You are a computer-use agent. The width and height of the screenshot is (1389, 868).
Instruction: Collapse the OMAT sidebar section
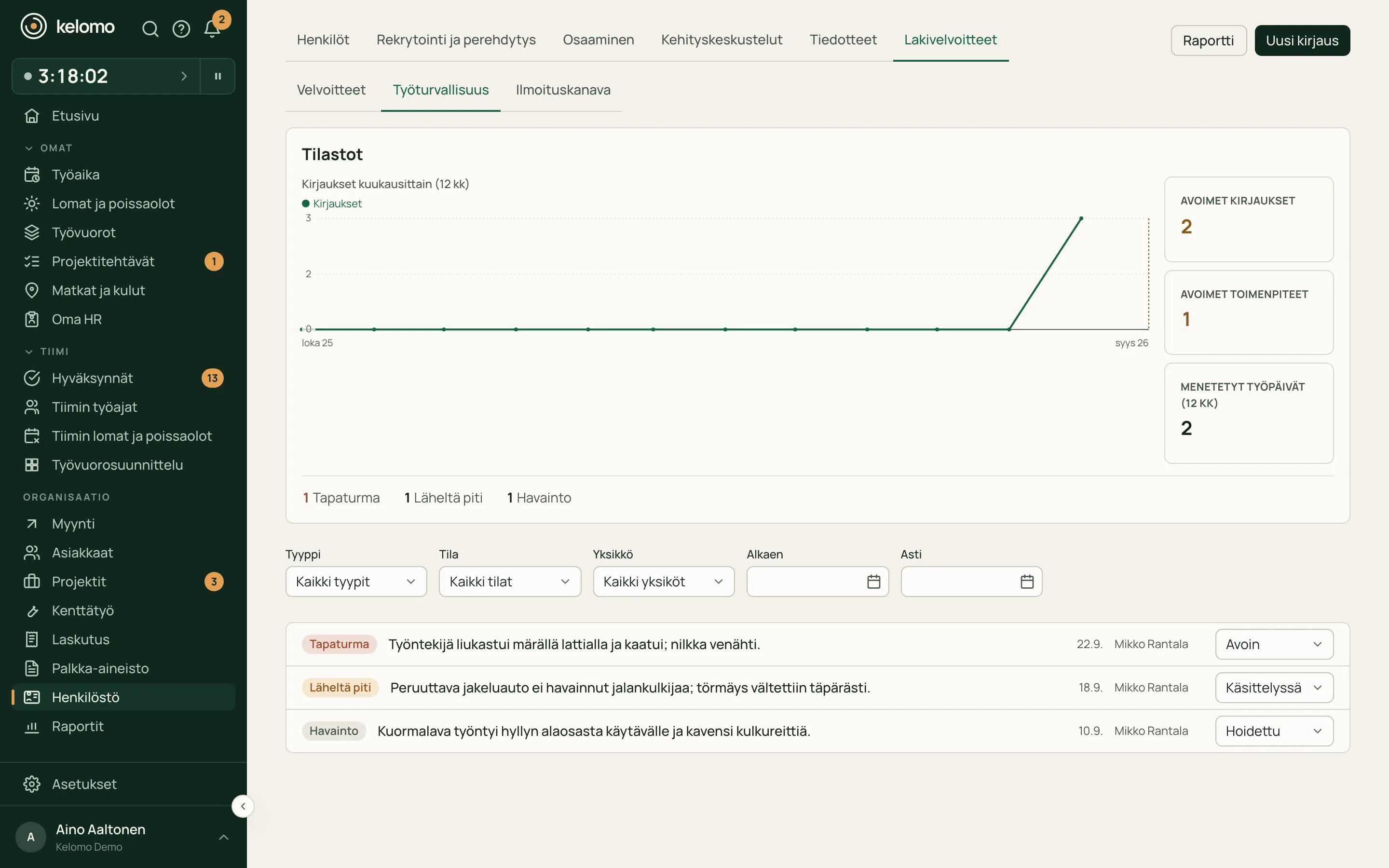(48, 148)
